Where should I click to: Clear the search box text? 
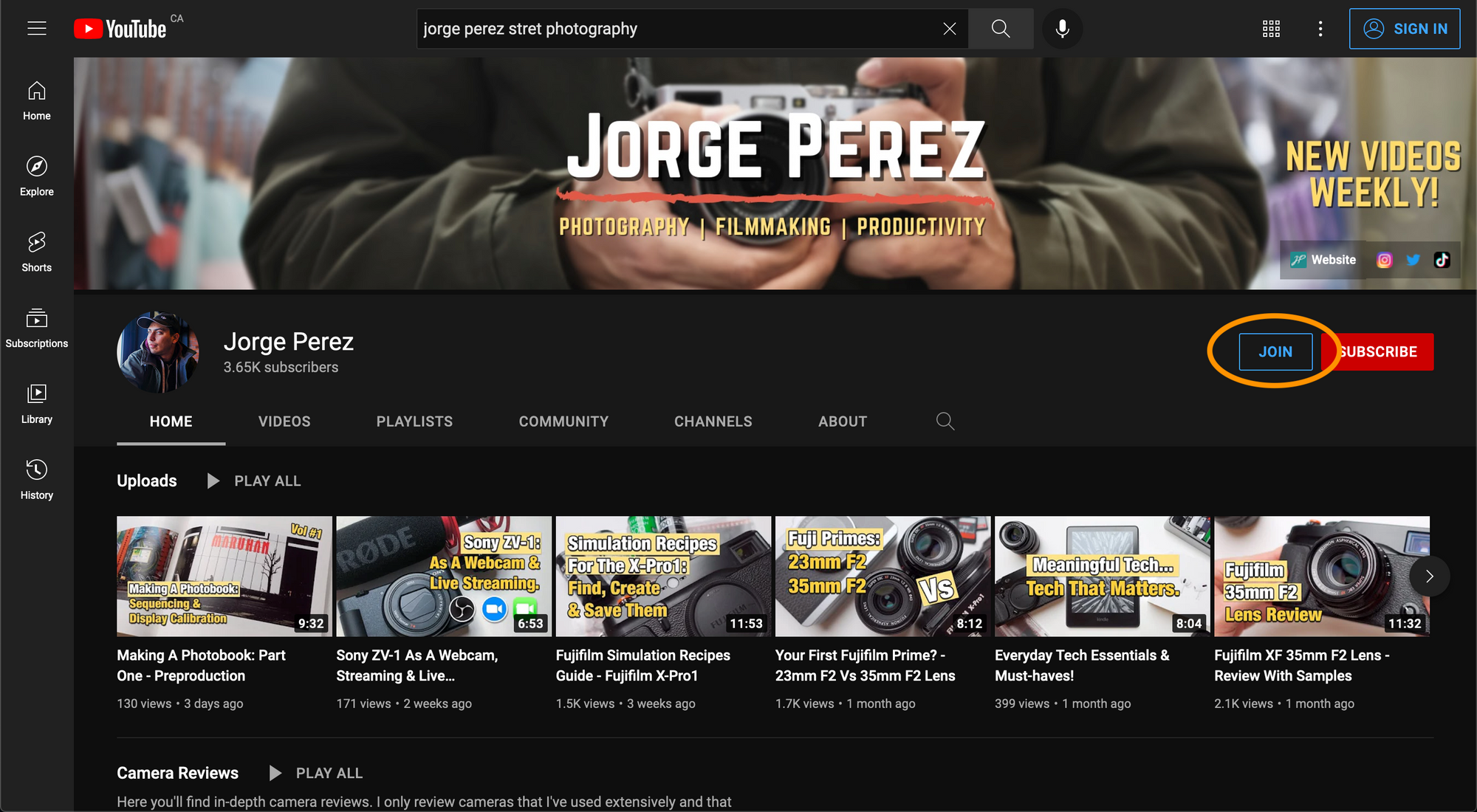point(950,29)
